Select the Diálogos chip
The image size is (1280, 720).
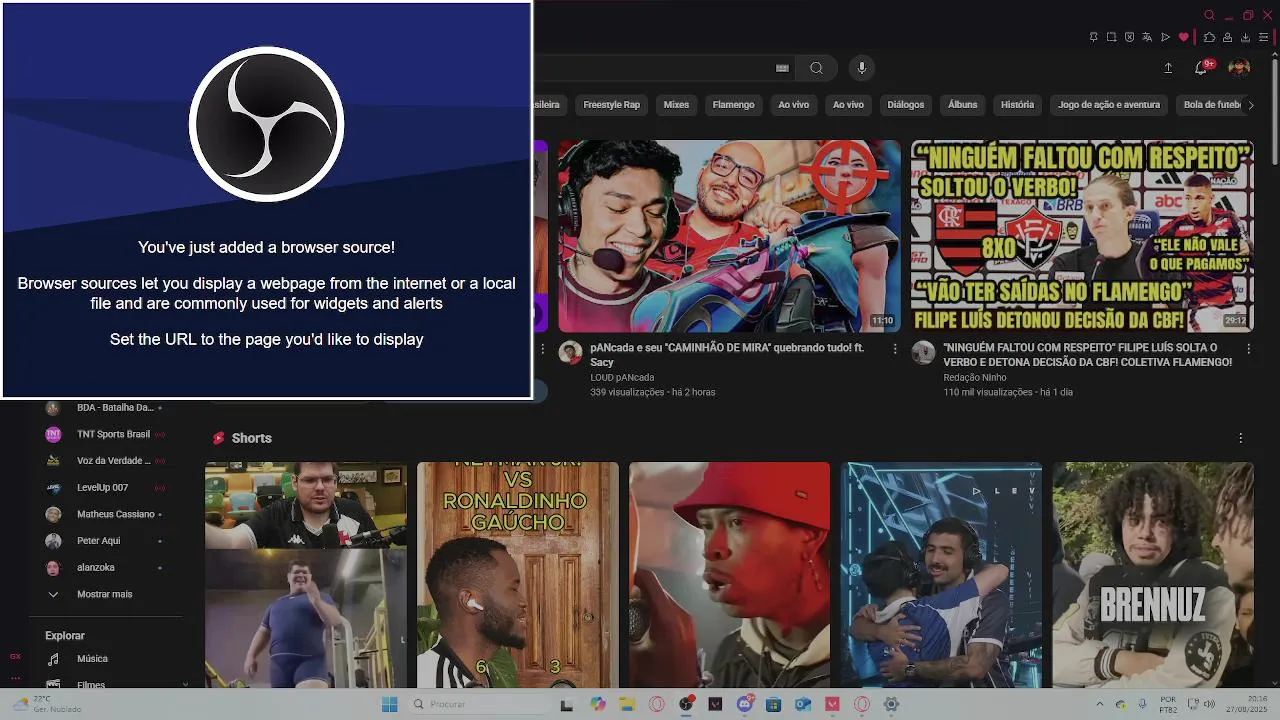click(906, 104)
